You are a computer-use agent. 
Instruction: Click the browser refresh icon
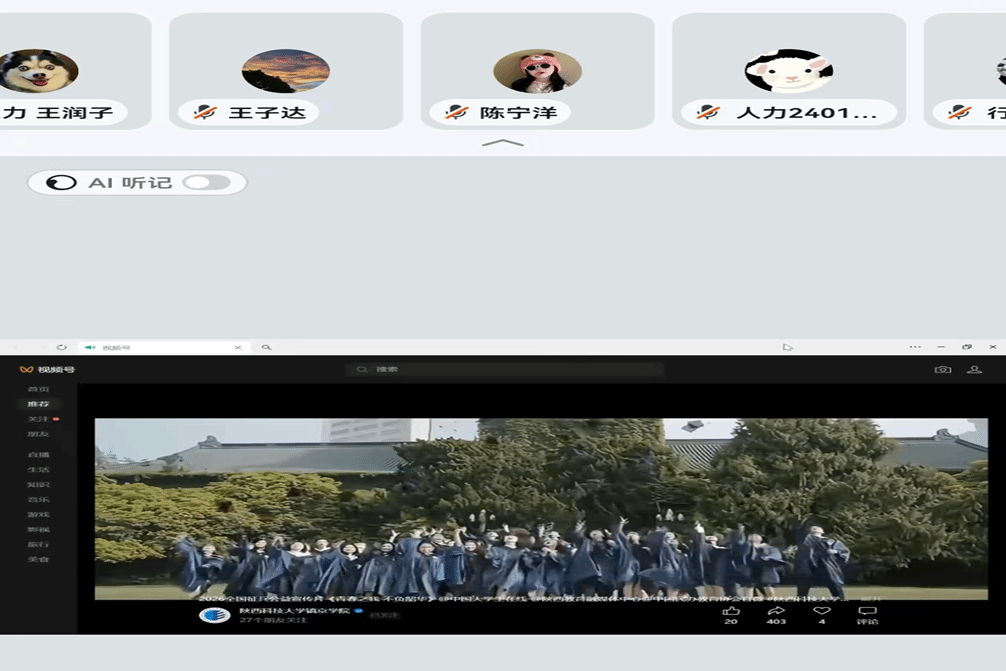(x=62, y=347)
